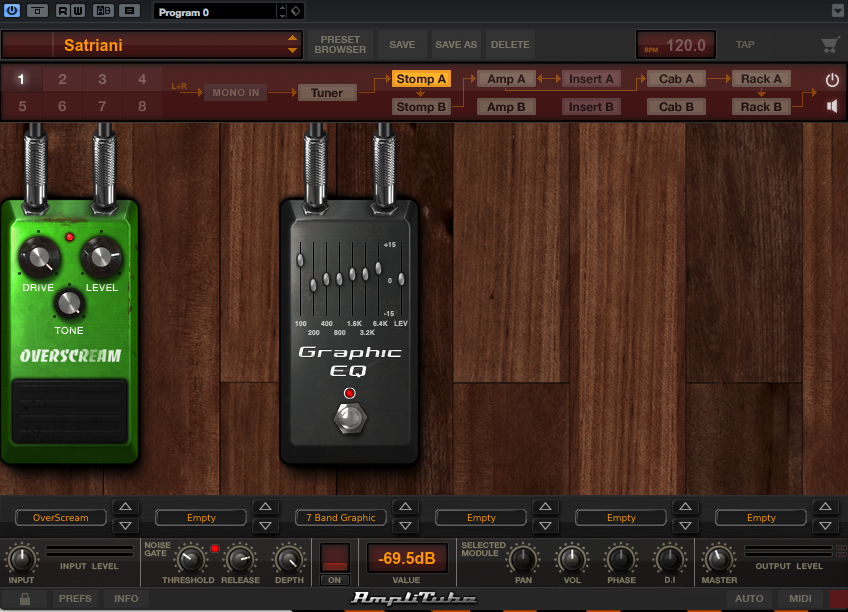Click the DELETE preset button
The height and width of the screenshot is (612, 848).
(510, 45)
